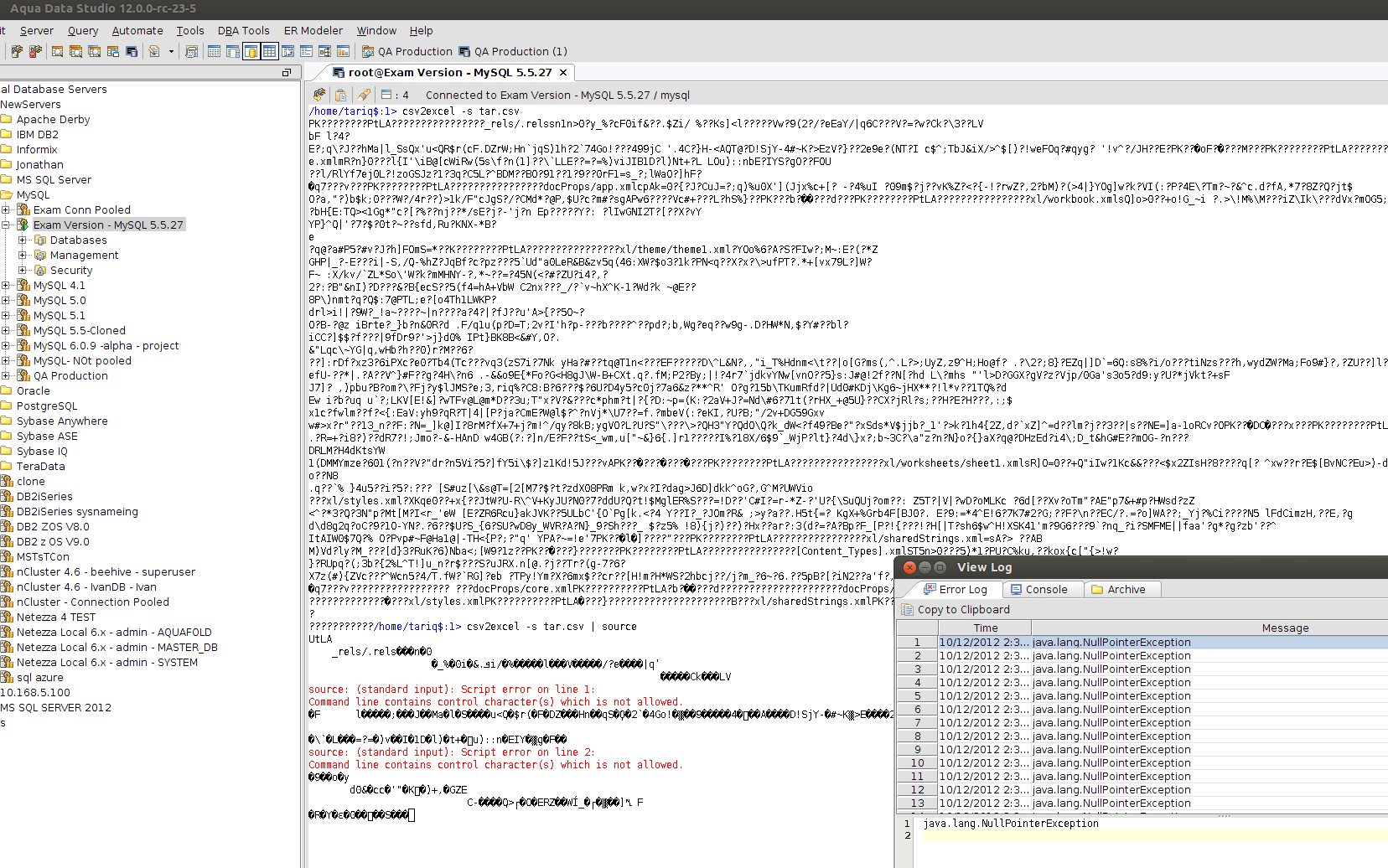Toggle the highlighted database cylinder view button
Screen dimensions: 1388x868
pyautogui.click(x=251, y=51)
